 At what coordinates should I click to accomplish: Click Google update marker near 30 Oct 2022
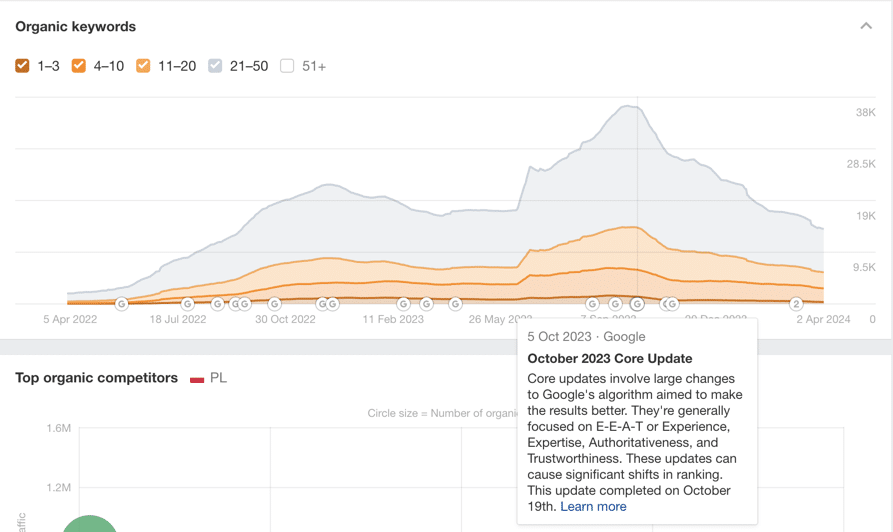(x=275, y=304)
